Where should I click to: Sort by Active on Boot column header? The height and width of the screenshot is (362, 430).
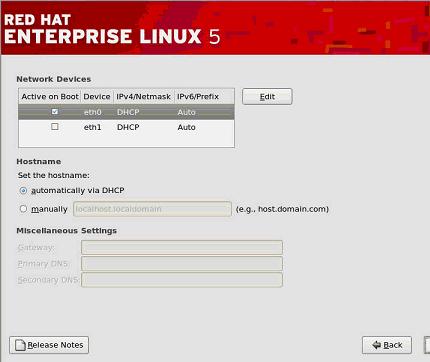[x=50, y=97]
